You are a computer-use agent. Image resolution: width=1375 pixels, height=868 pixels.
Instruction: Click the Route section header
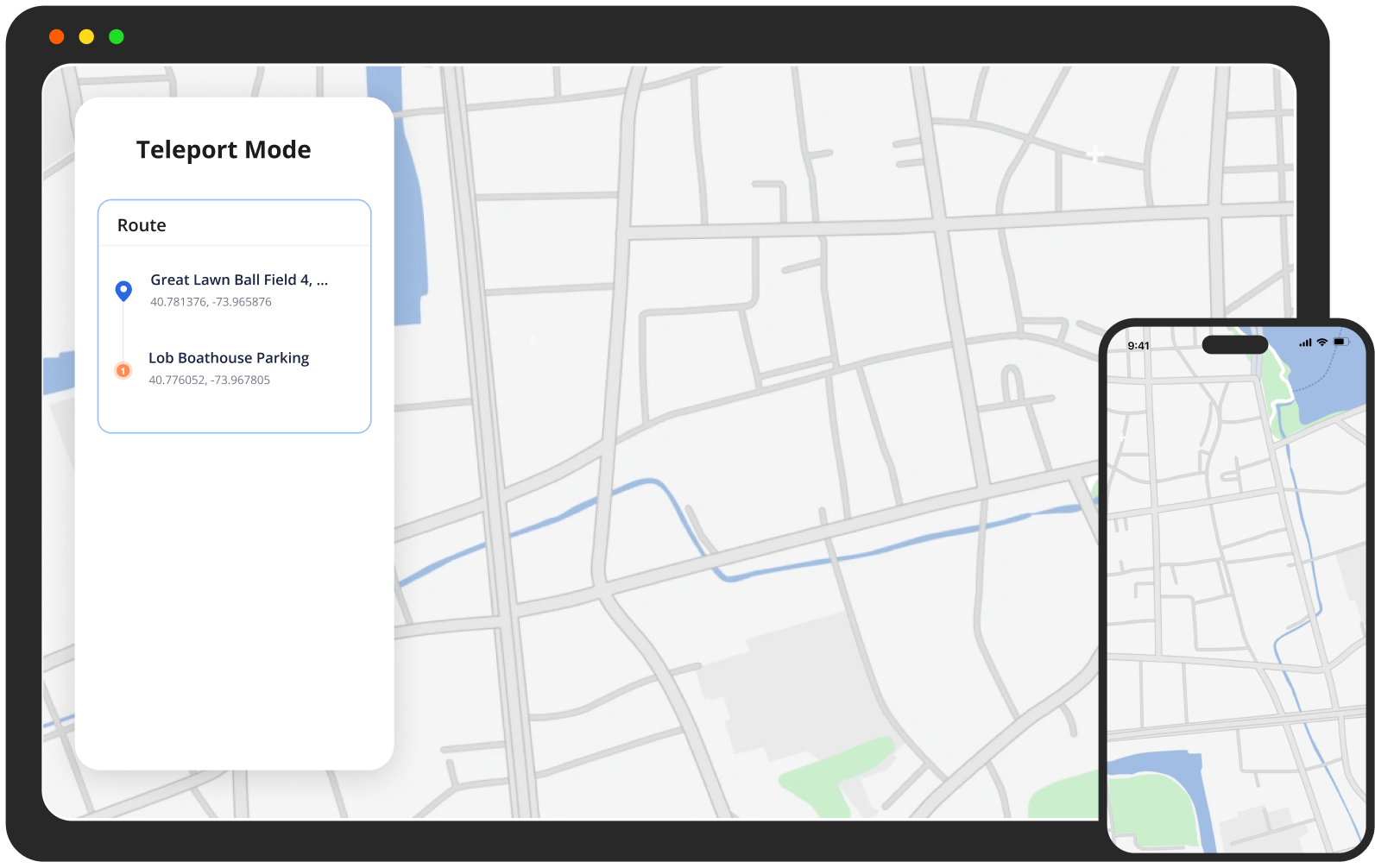coord(142,225)
